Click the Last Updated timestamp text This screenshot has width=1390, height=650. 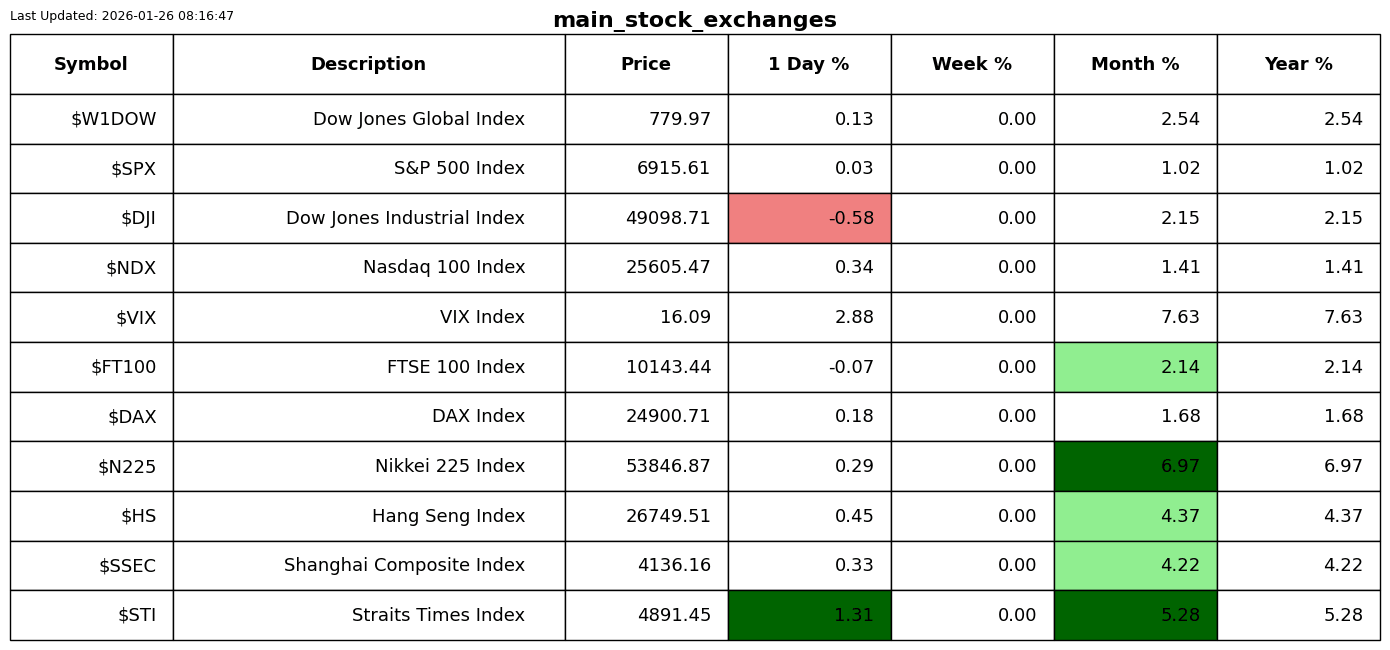pos(122,16)
